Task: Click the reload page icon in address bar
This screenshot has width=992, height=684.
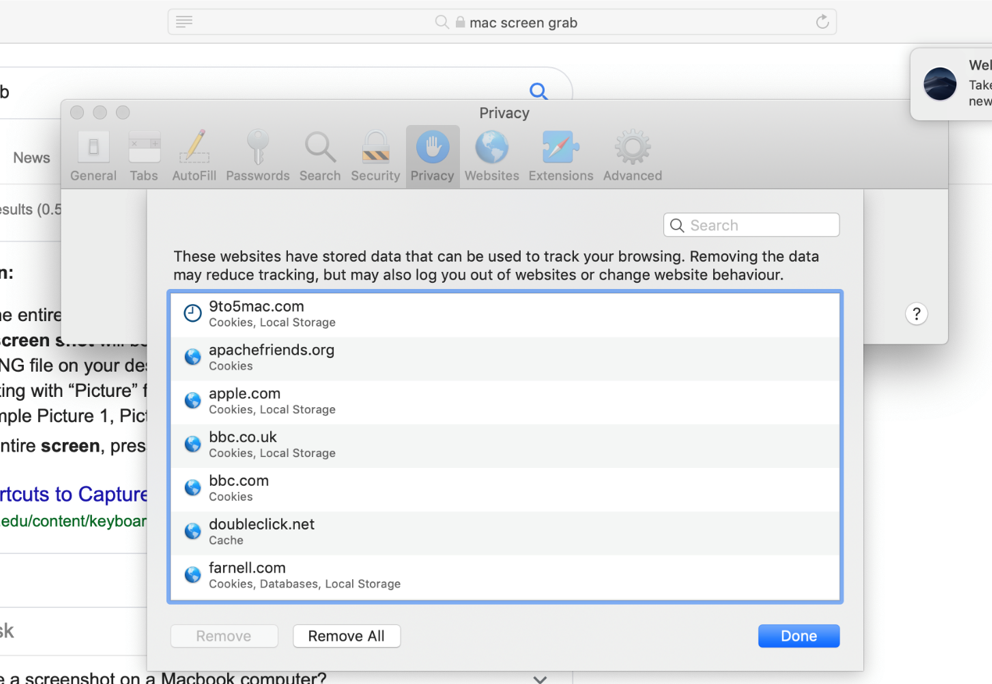Action: [822, 22]
